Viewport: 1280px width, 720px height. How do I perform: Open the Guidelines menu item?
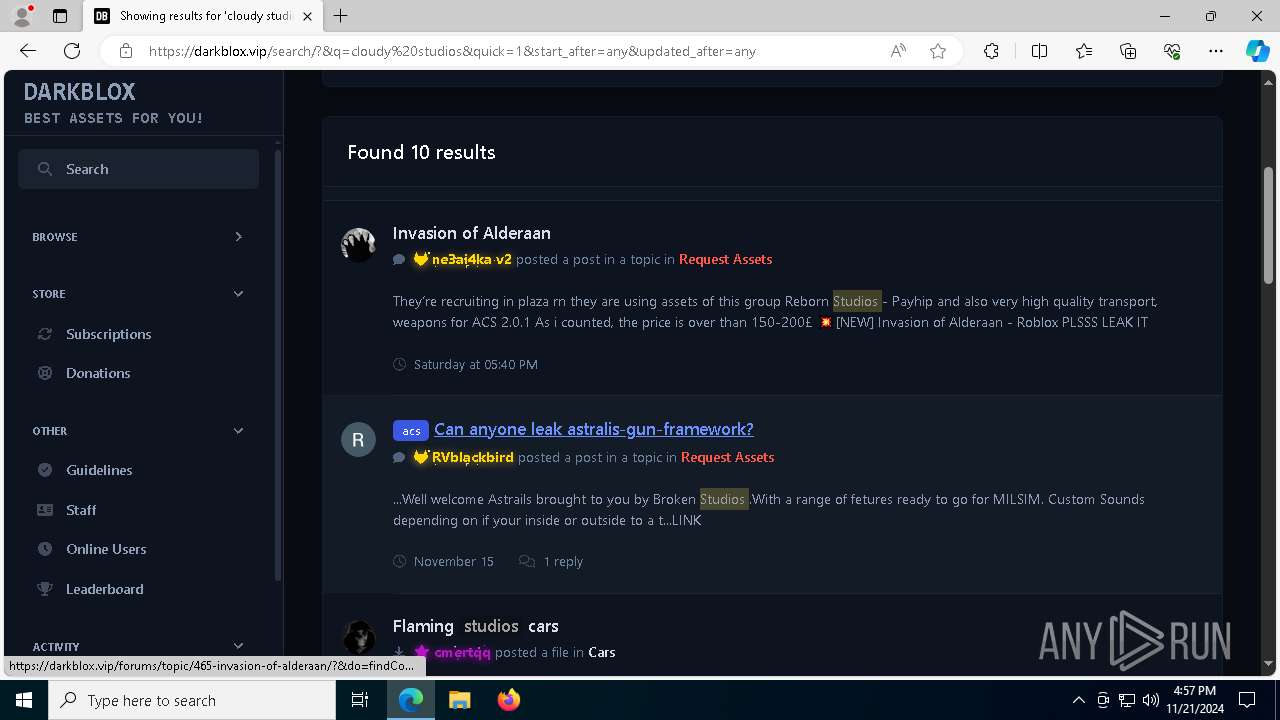99,470
